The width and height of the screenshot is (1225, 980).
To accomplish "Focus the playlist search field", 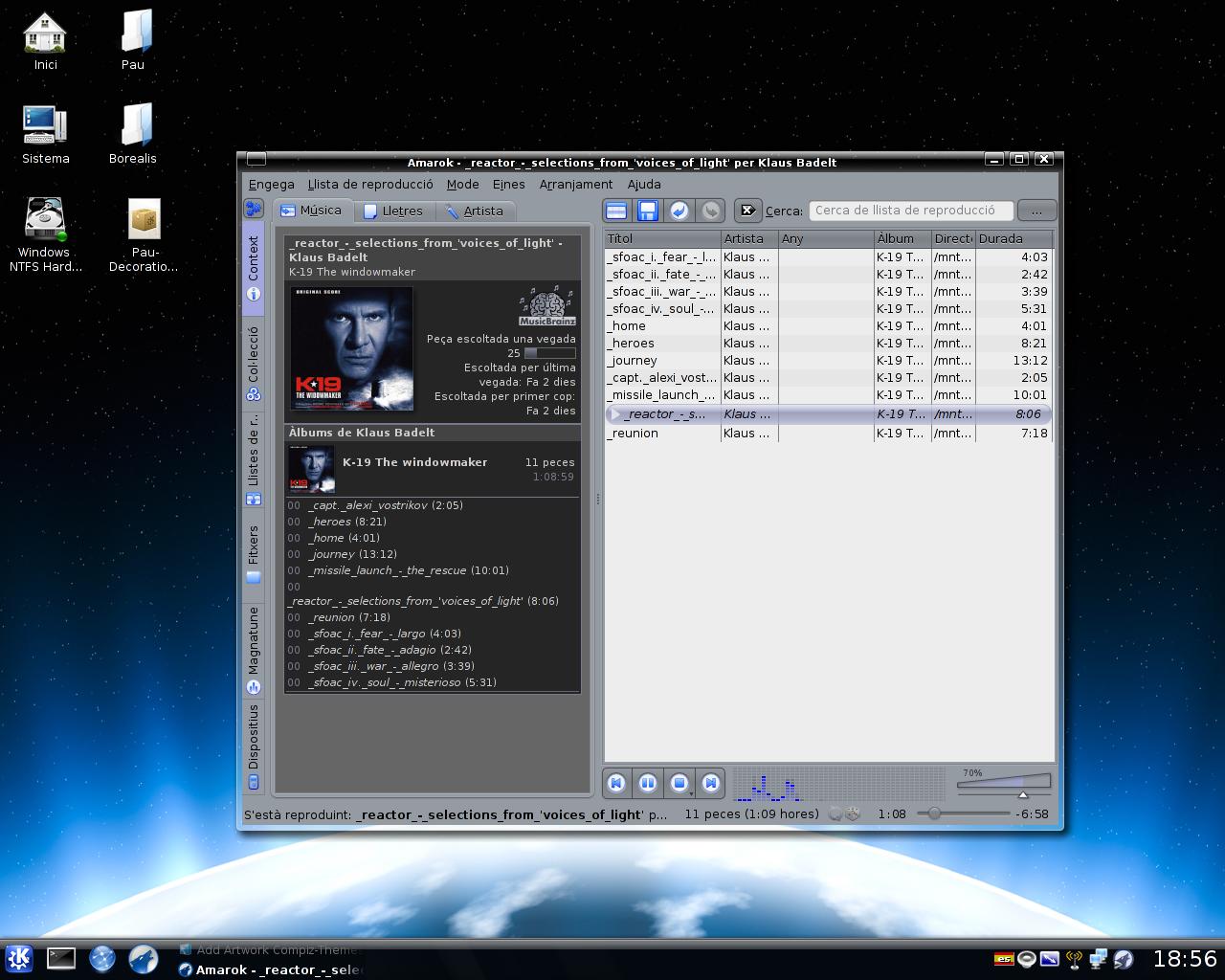I will (x=910, y=211).
